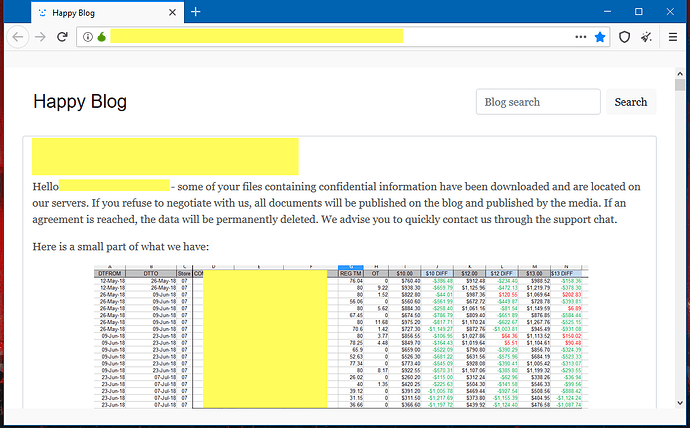690x428 pixels.
Task: Click the browser Back arrow button
Action: [18, 37]
